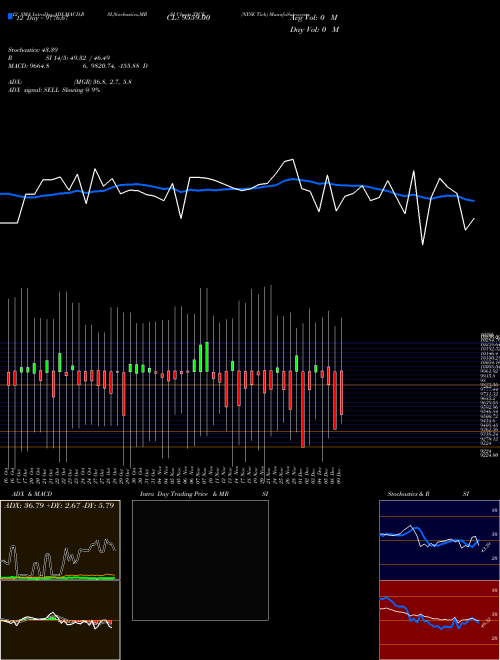Image resolution: width=500 pixels, height=660 pixels.
Task: Click the last date label '09 Dec' on x-axis
Action: click(339, 474)
